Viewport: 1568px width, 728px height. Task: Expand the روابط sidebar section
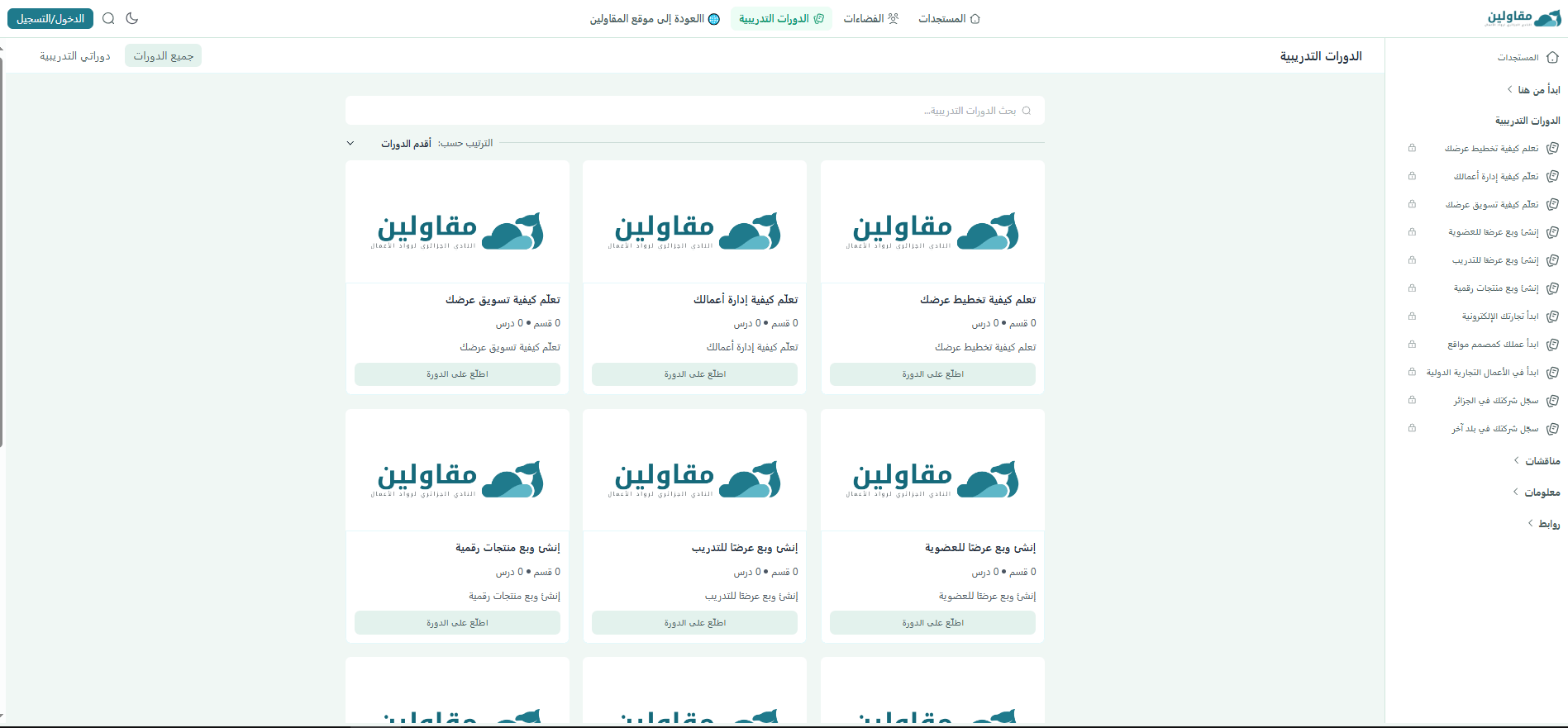[1543, 523]
